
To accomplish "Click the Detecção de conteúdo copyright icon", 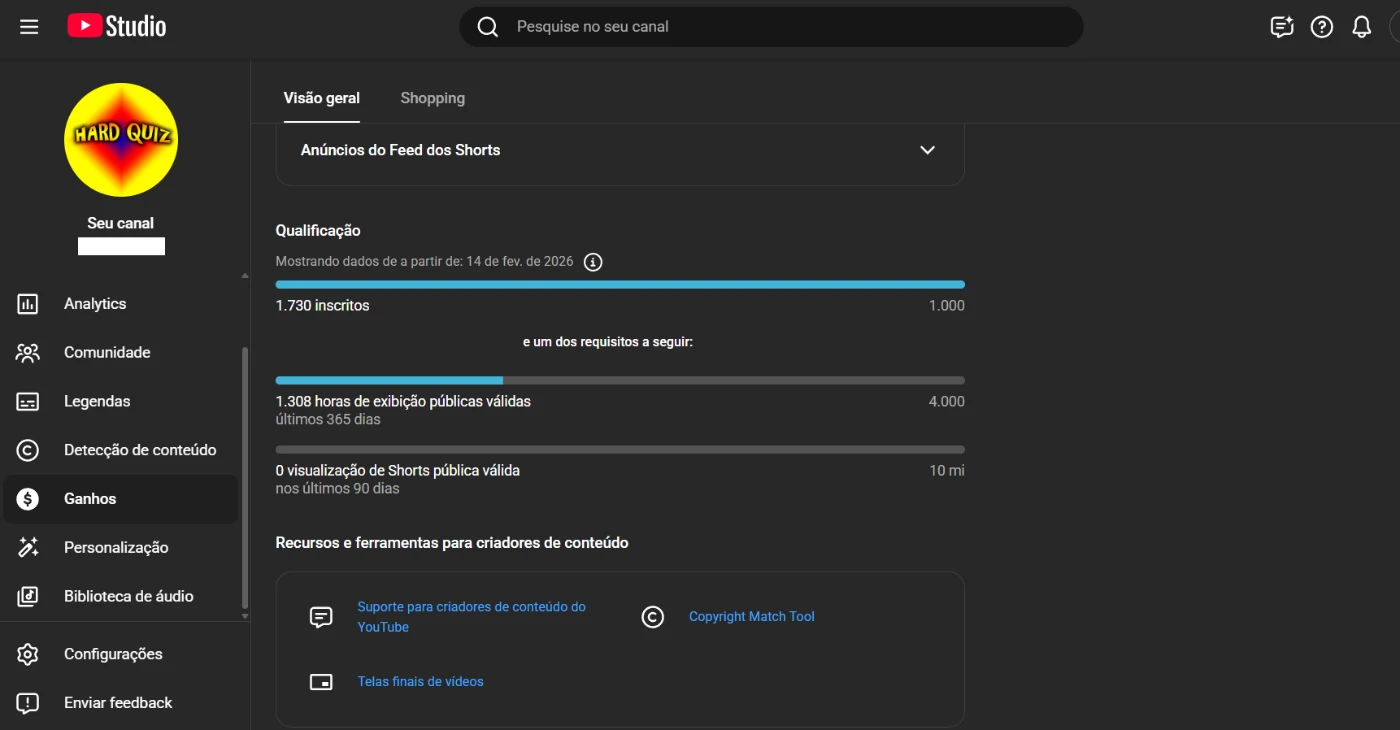I will (28, 451).
